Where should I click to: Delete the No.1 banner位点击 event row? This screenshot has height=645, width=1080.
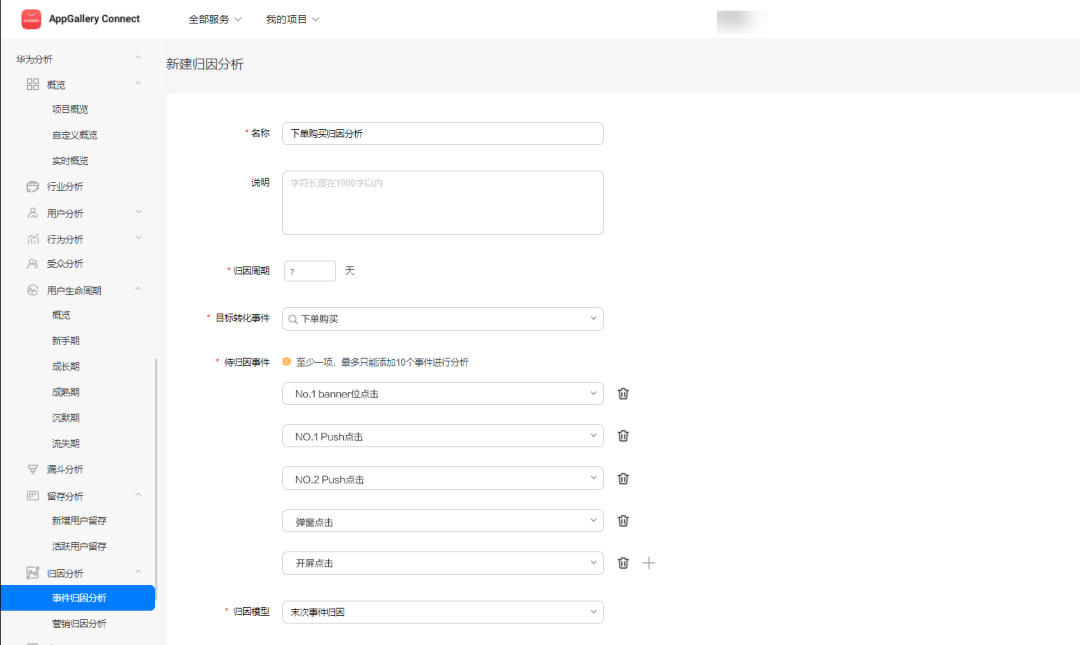coord(623,394)
